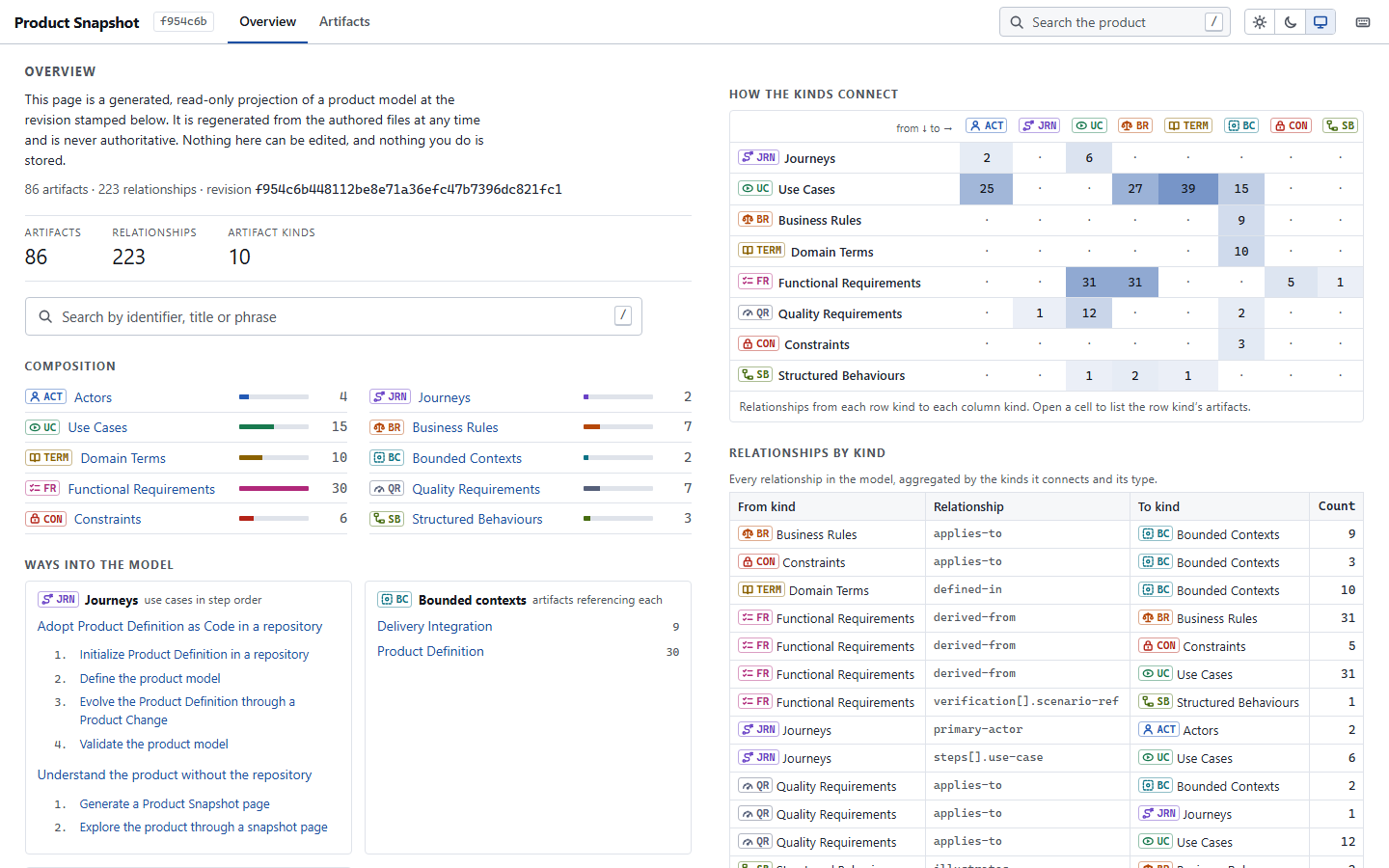Open keyboard shortcuts icon in header
Viewport: 1389px width, 868px height.
(1363, 22)
